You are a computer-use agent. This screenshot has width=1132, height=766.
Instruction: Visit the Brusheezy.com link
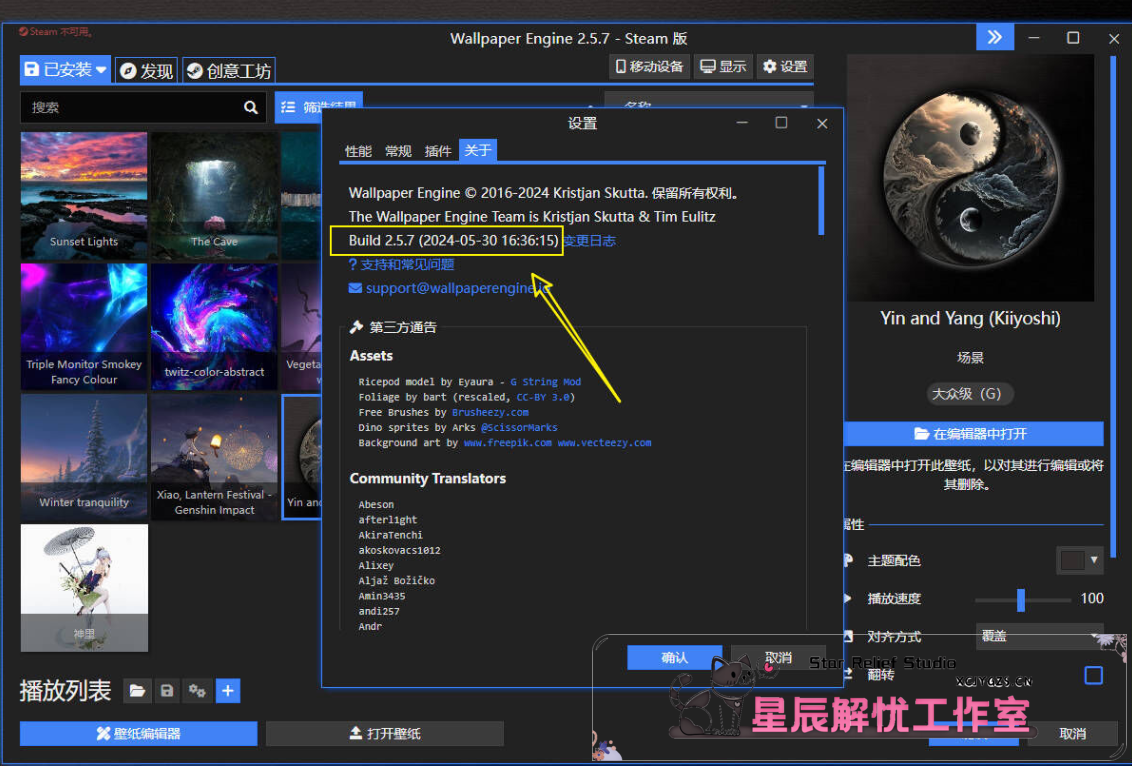click(490, 412)
